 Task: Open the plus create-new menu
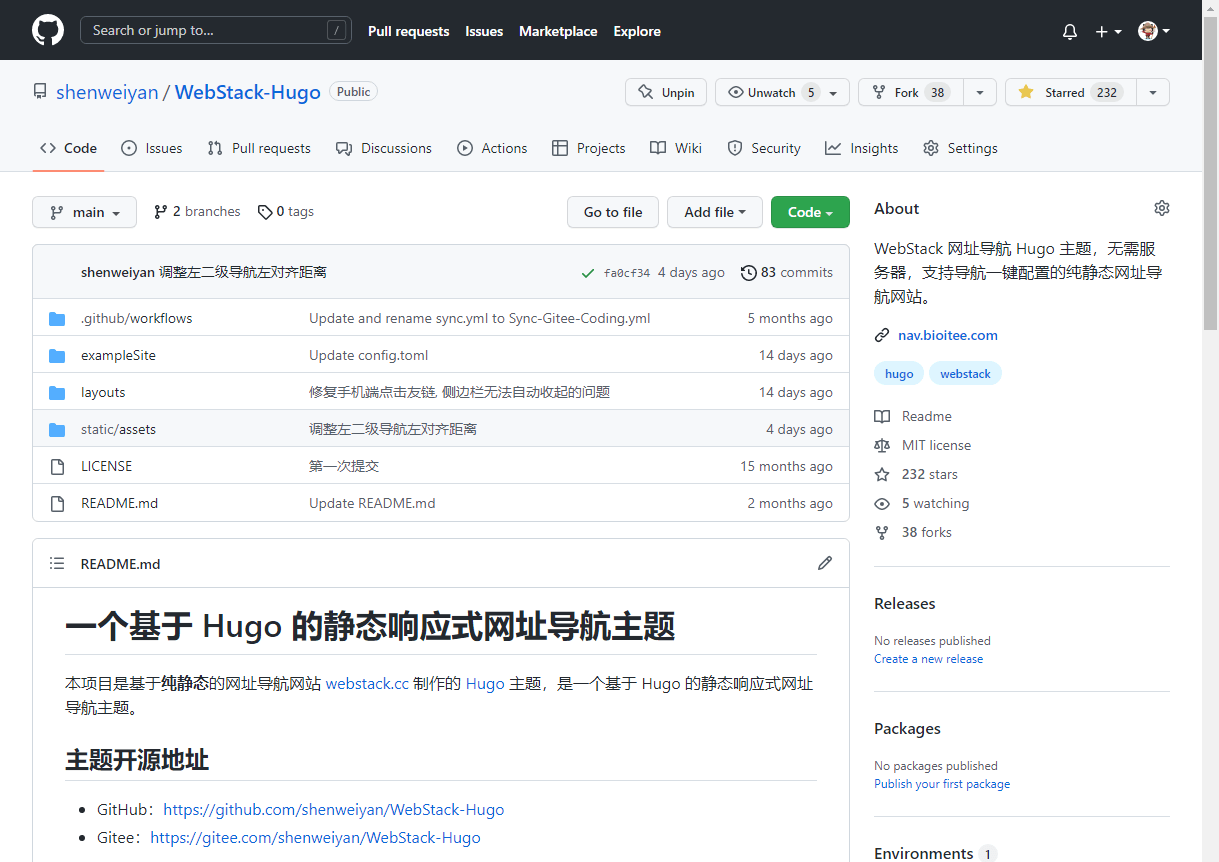[1108, 31]
